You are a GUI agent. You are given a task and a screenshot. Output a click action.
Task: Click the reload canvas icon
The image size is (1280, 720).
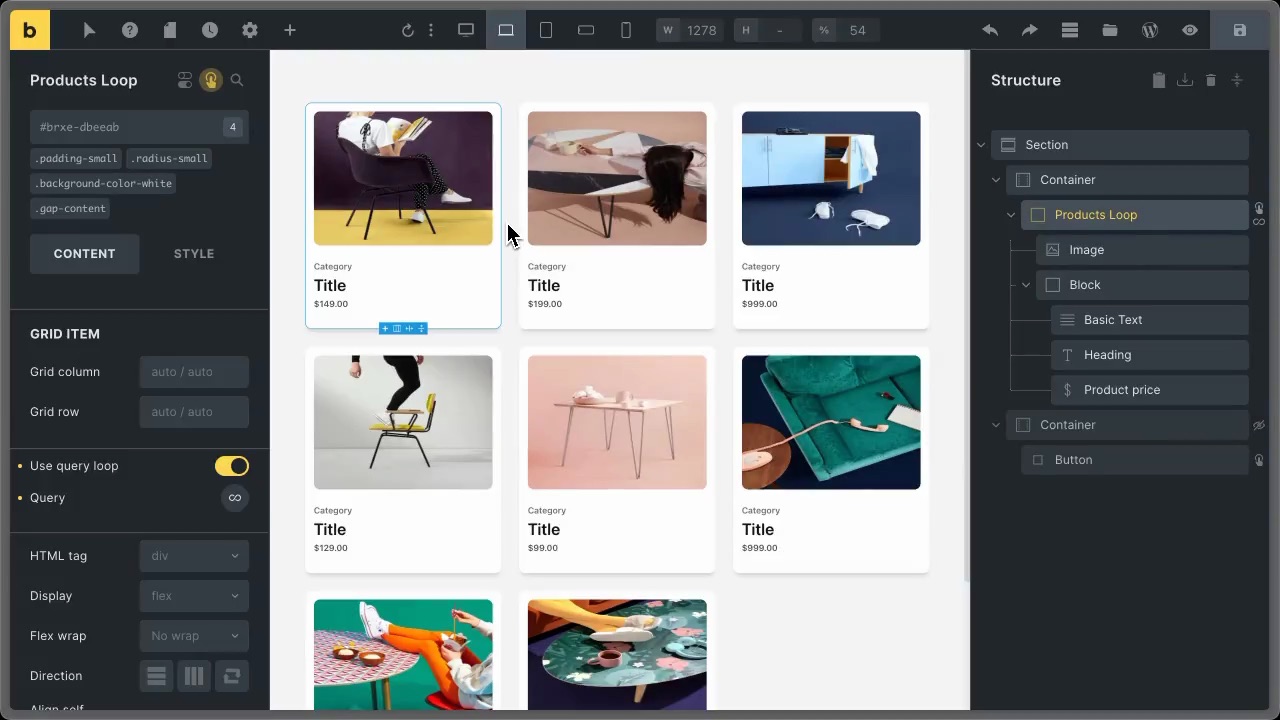[408, 30]
